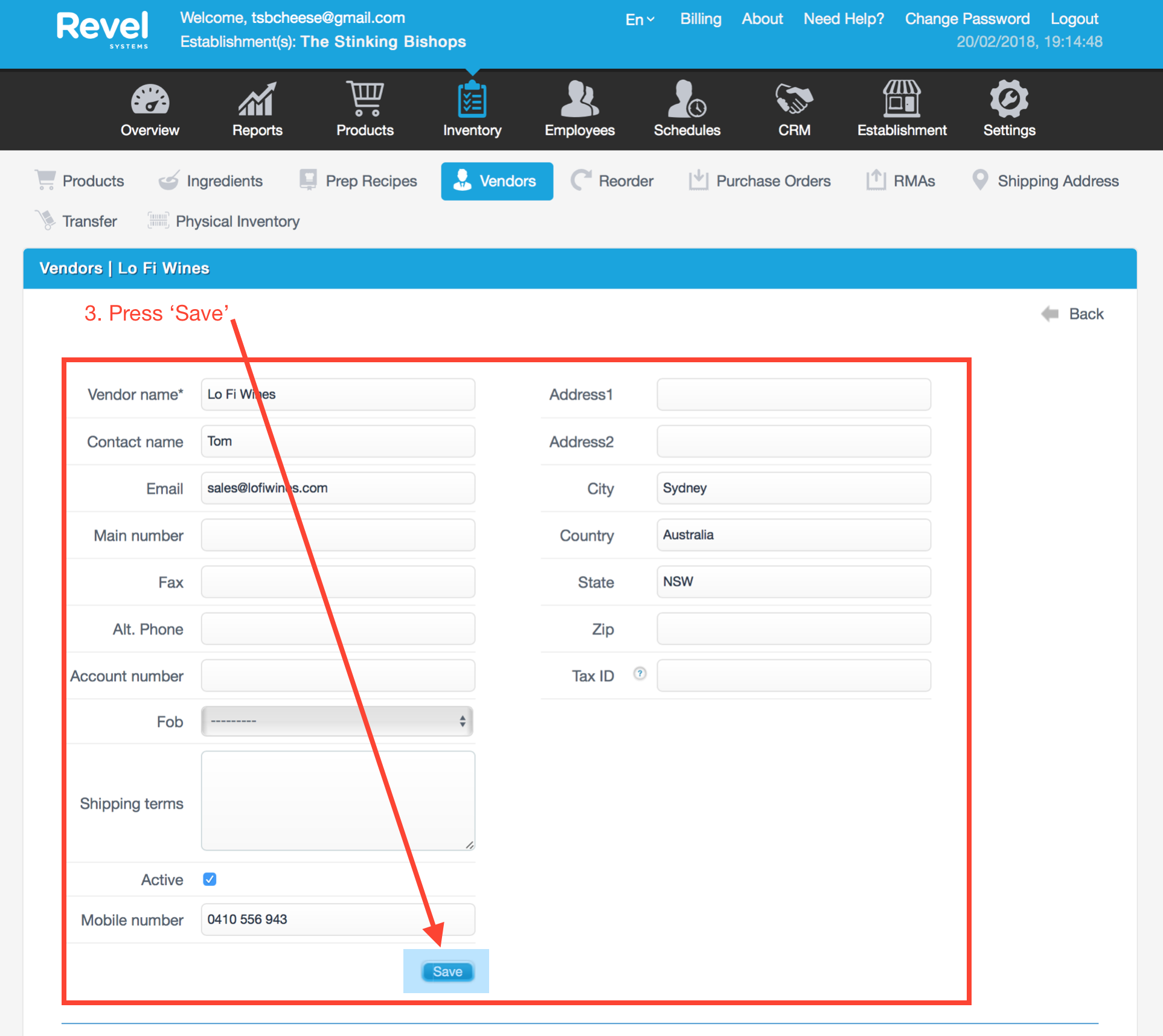1163x1036 pixels.
Task: Open the Establishment storefront icon
Action: 902,98
